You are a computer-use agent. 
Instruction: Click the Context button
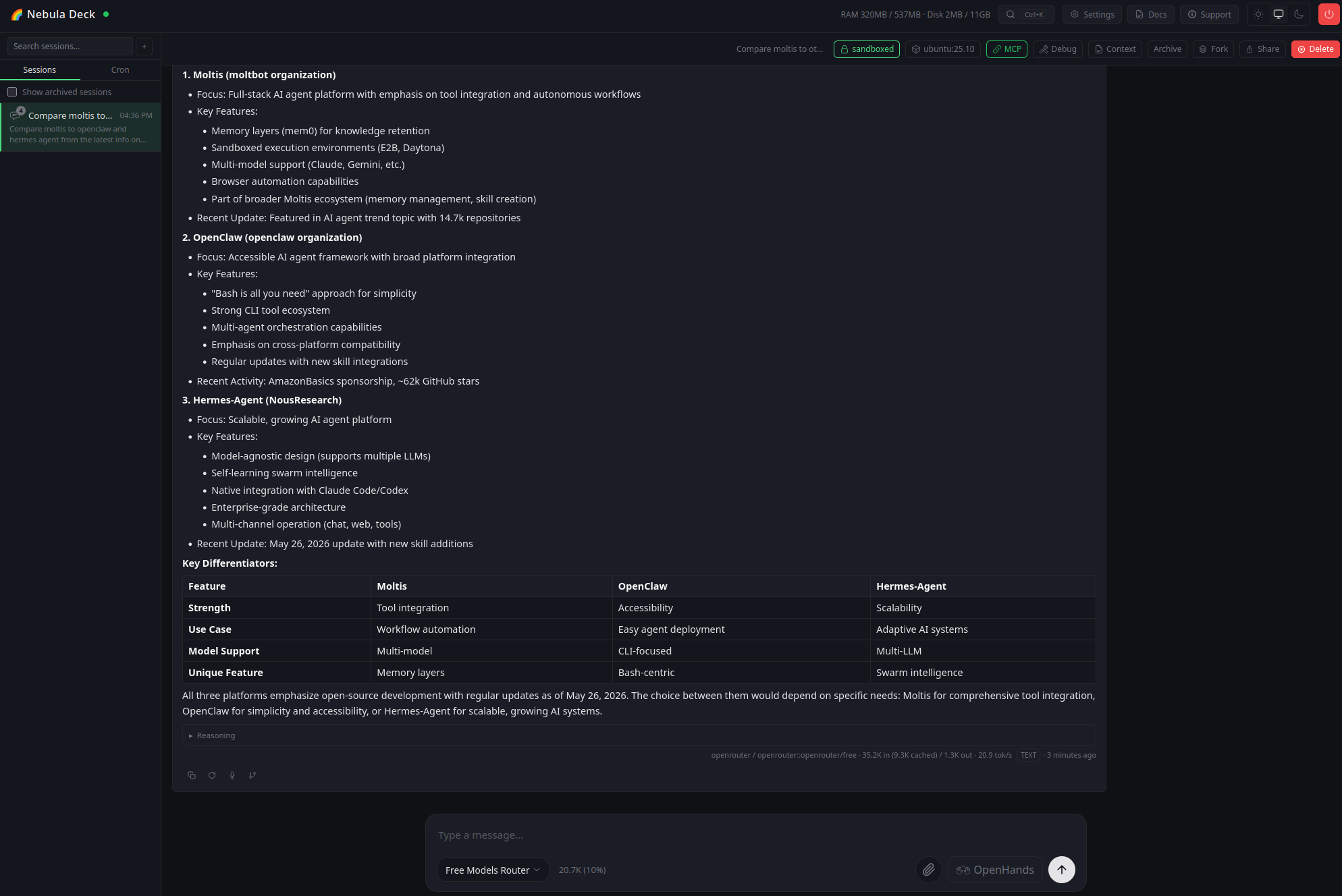coord(1115,49)
